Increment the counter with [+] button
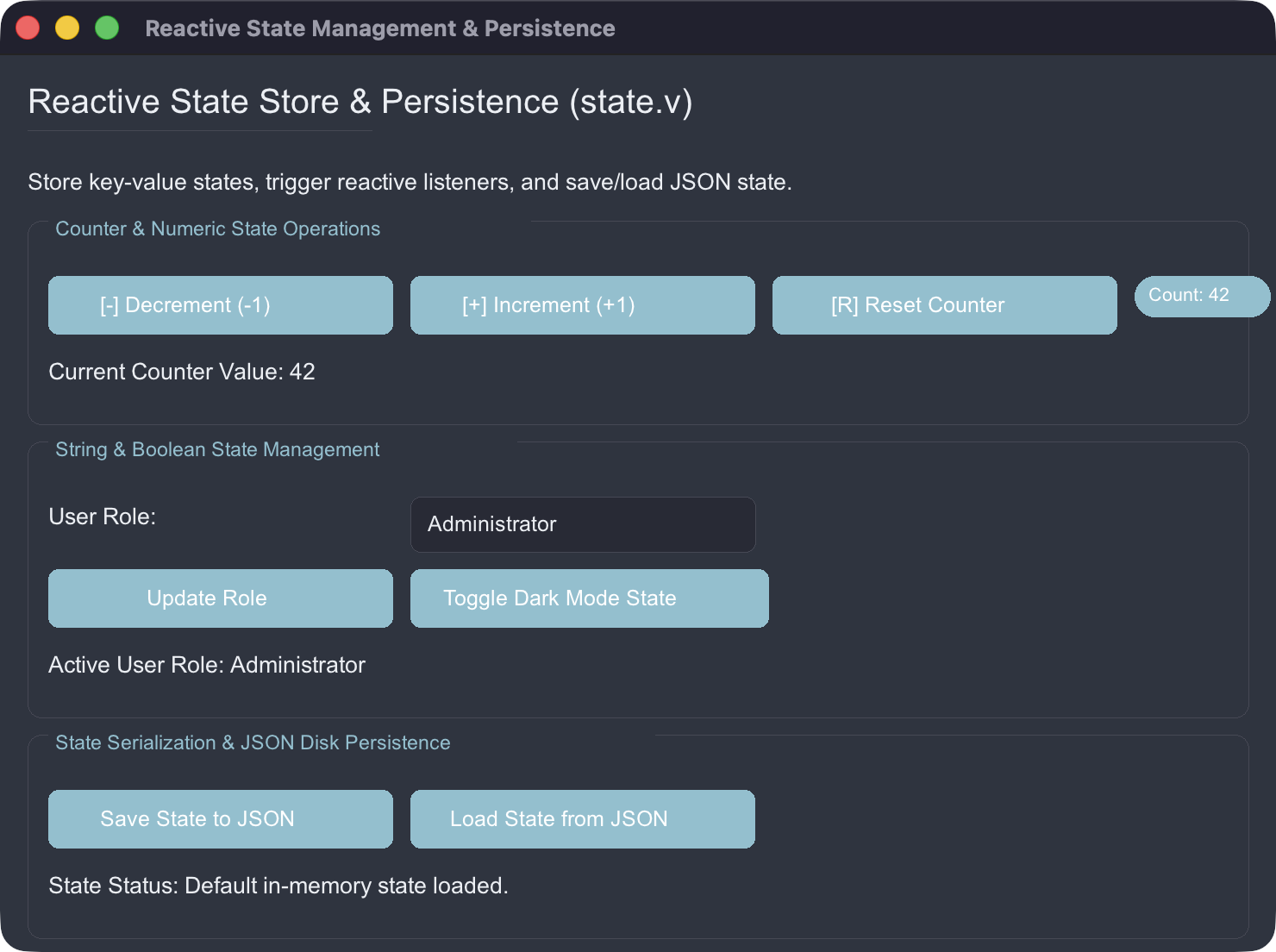Viewport: 1276px width, 952px height. (x=583, y=305)
